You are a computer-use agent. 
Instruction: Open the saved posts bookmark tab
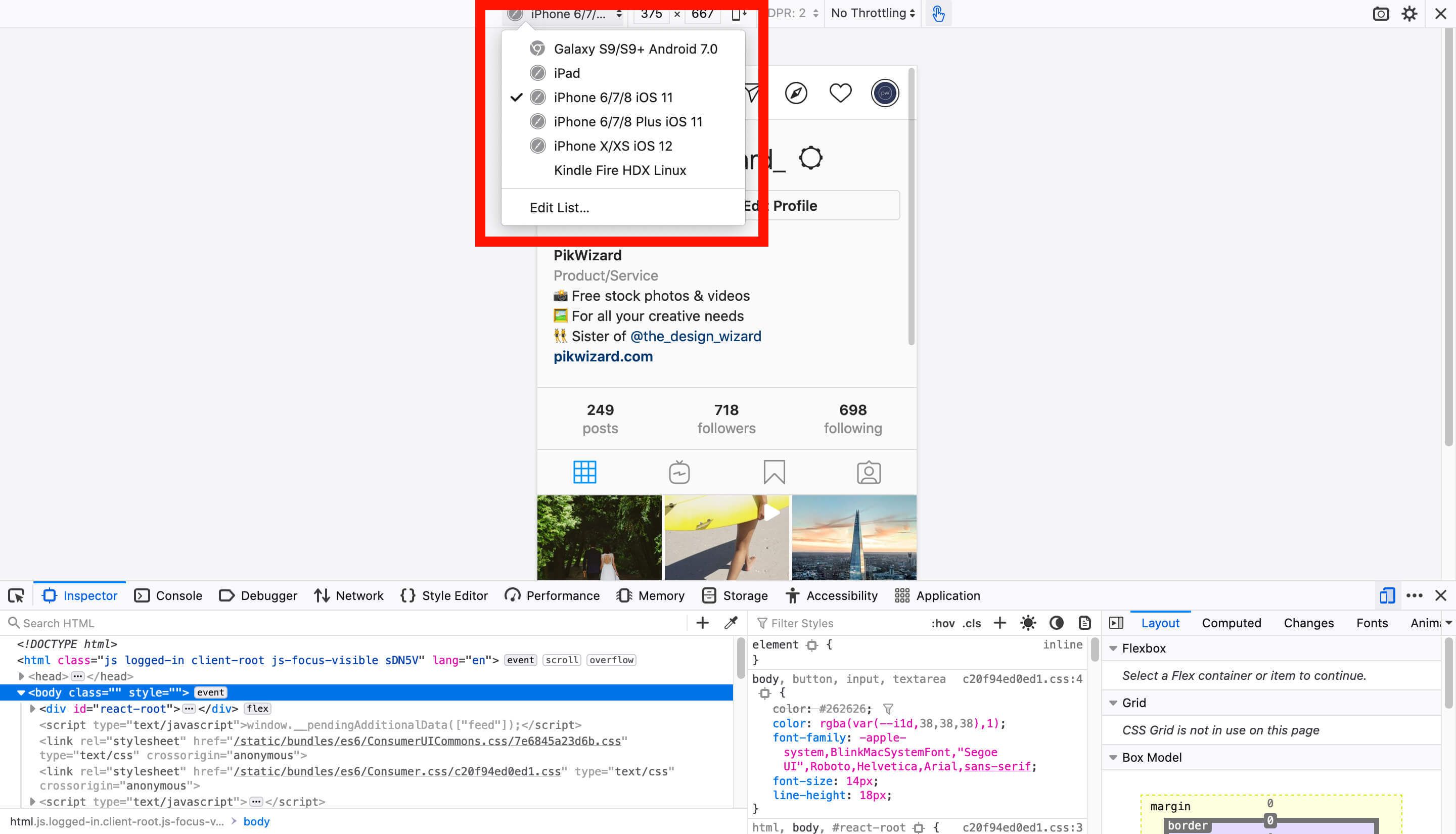774,472
